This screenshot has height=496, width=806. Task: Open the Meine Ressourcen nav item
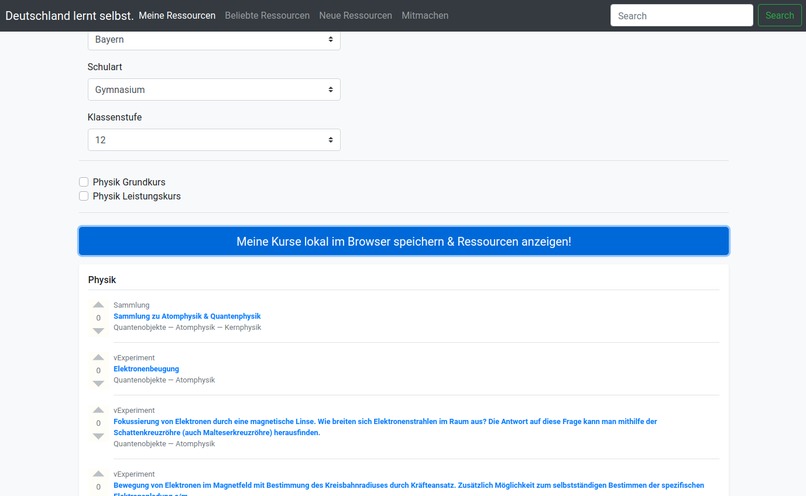click(x=177, y=15)
